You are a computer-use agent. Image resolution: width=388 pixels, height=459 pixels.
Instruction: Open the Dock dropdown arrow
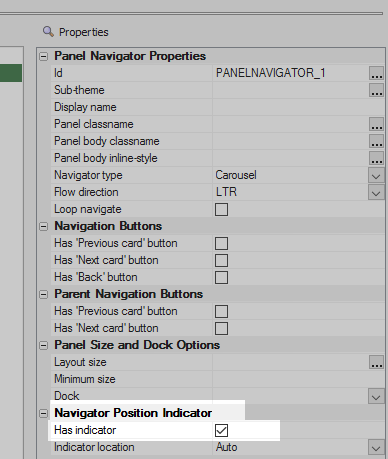[376, 396]
